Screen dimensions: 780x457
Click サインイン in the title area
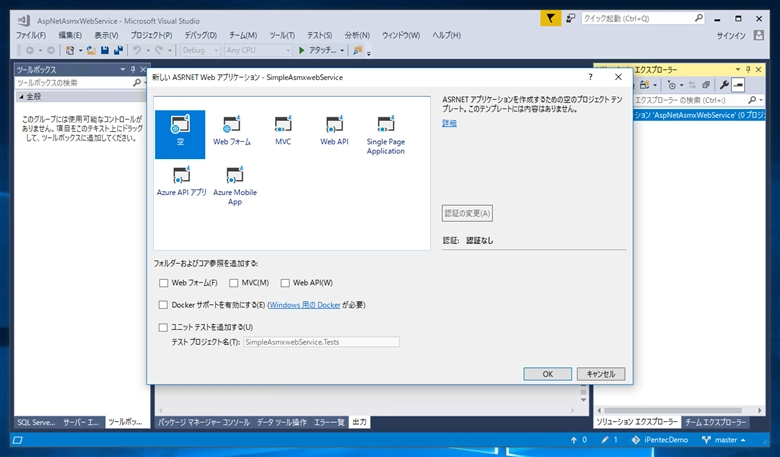tap(731, 36)
